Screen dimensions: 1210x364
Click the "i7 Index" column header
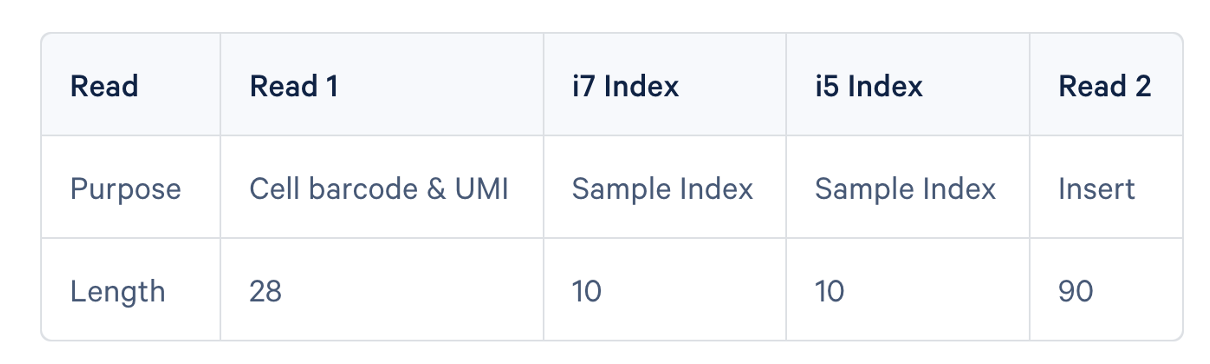coord(665,85)
